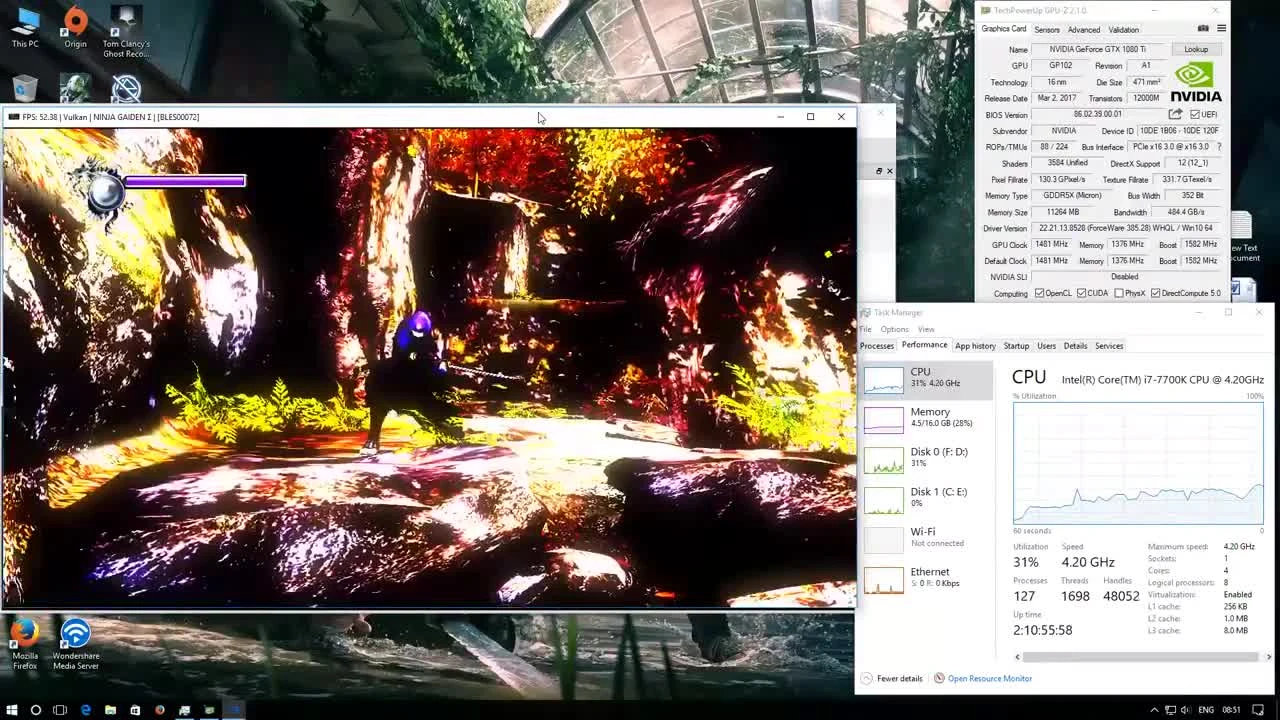Screen dimensions: 1280x720
Task: Start render test via Bus Interface question mark
Action: (1218, 147)
